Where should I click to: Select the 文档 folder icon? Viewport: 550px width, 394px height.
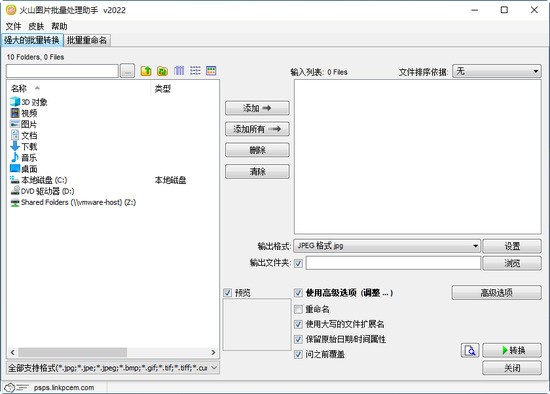[x=15, y=135]
